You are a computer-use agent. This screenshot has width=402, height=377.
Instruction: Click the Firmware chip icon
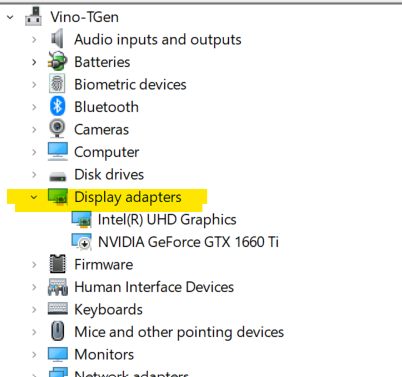pos(57,264)
